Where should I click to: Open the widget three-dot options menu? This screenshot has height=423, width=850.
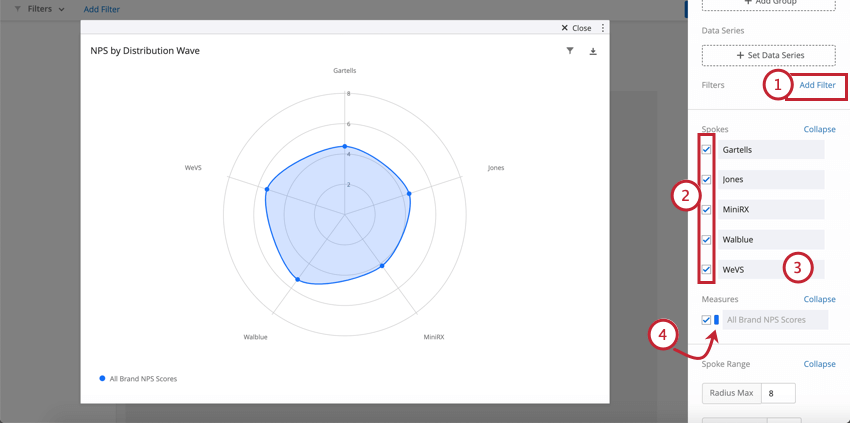pos(602,28)
